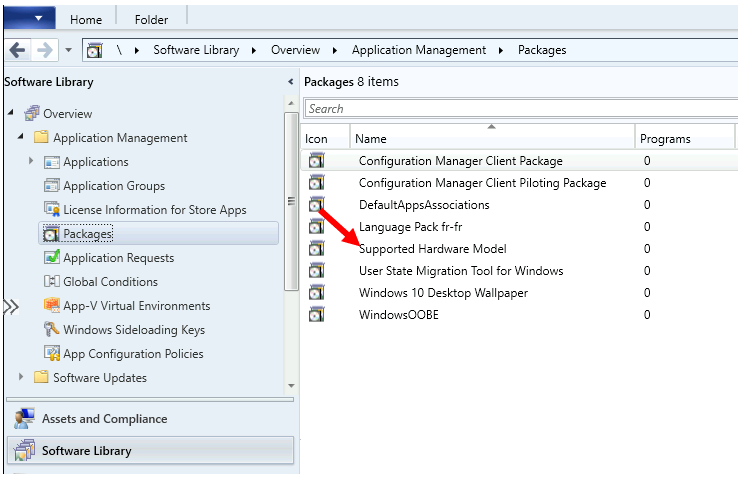This screenshot has height=478, width=742.
Task: Select Application Requests in the tree
Action: pyautogui.click(x=119, y=257)
